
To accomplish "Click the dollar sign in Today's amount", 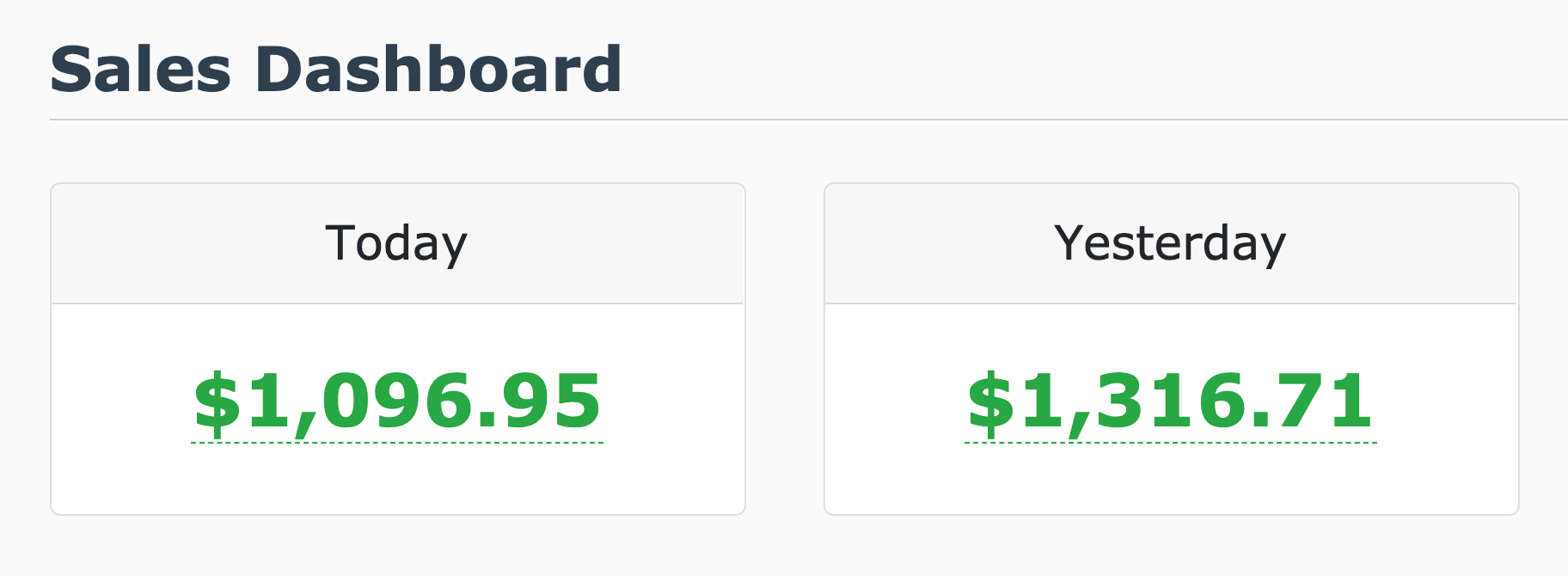I will [x=216, y=401].
